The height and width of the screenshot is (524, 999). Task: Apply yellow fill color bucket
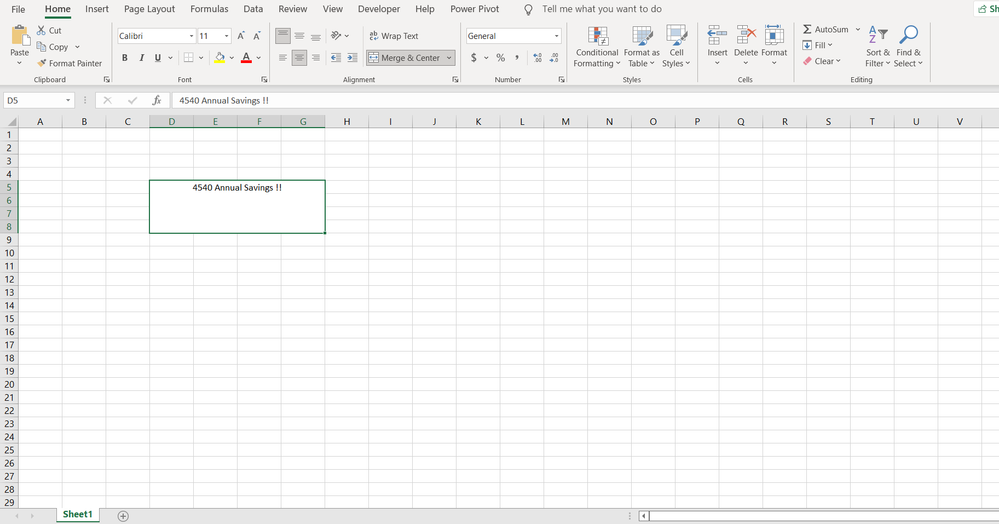point(220,58)
